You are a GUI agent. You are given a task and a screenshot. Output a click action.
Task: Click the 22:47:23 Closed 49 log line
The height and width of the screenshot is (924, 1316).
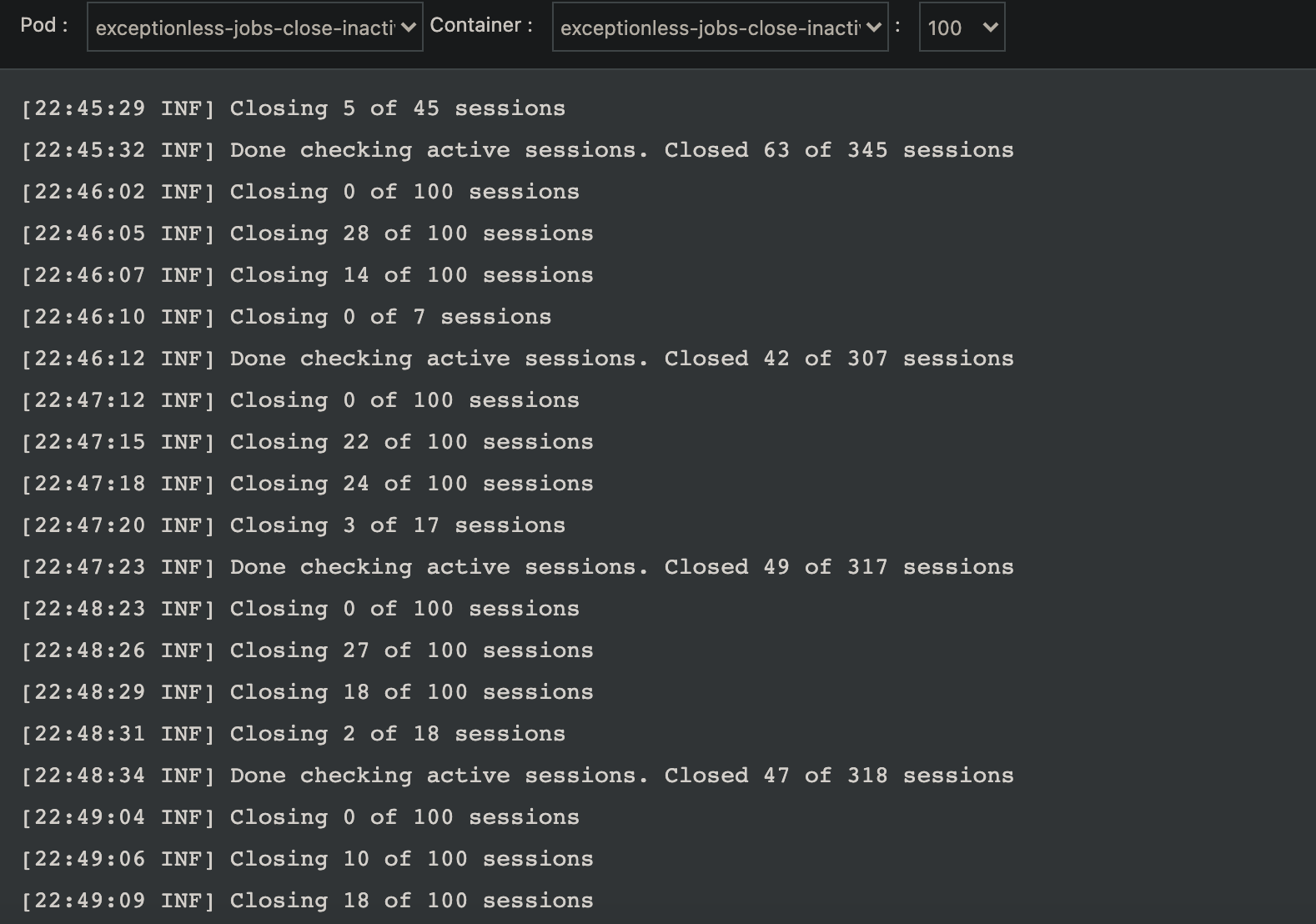click(517, 566)
